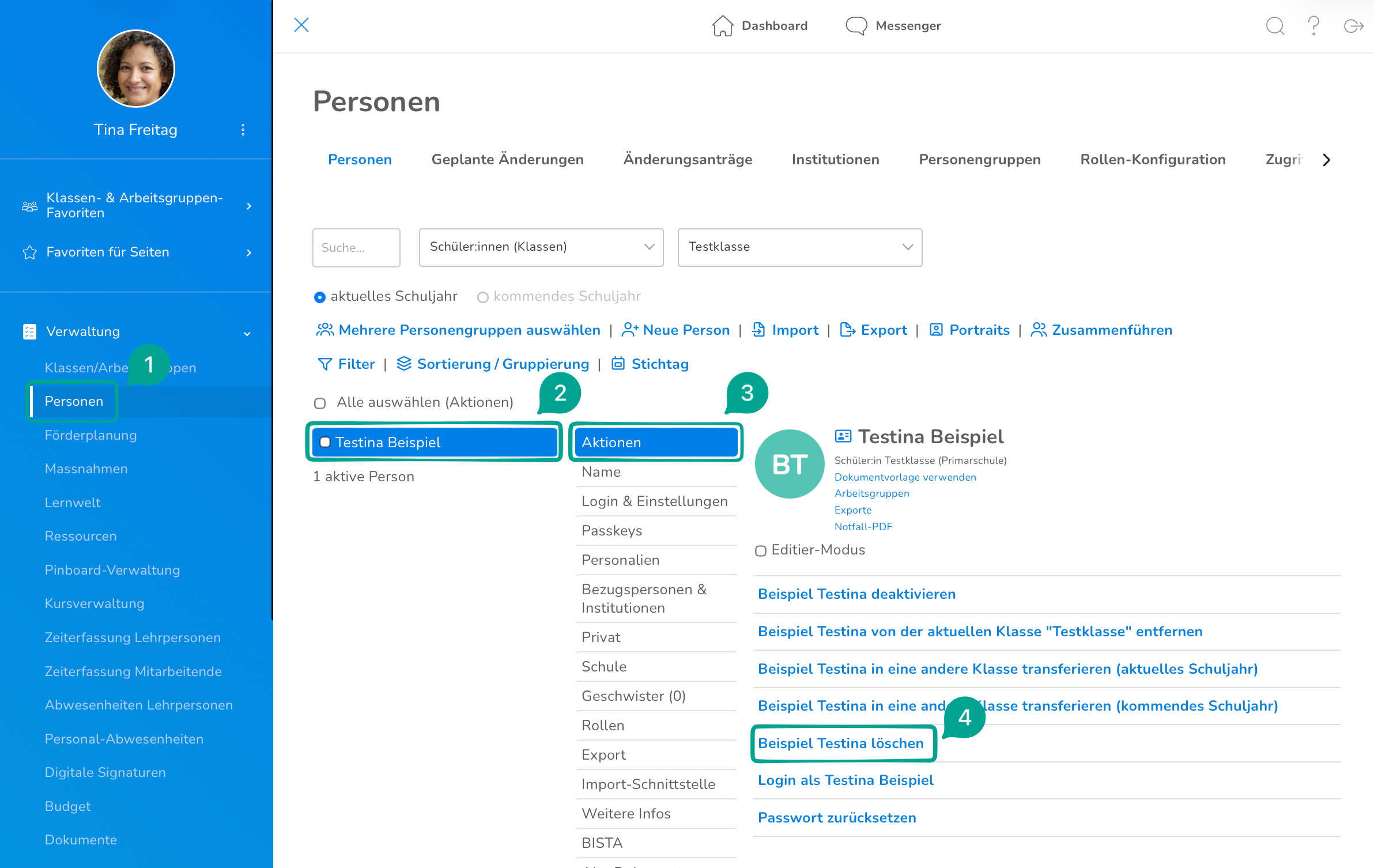Viewport: 1374px width, 868px height.
Task: Click the search magnifier icon in header
Action: 1275,26
